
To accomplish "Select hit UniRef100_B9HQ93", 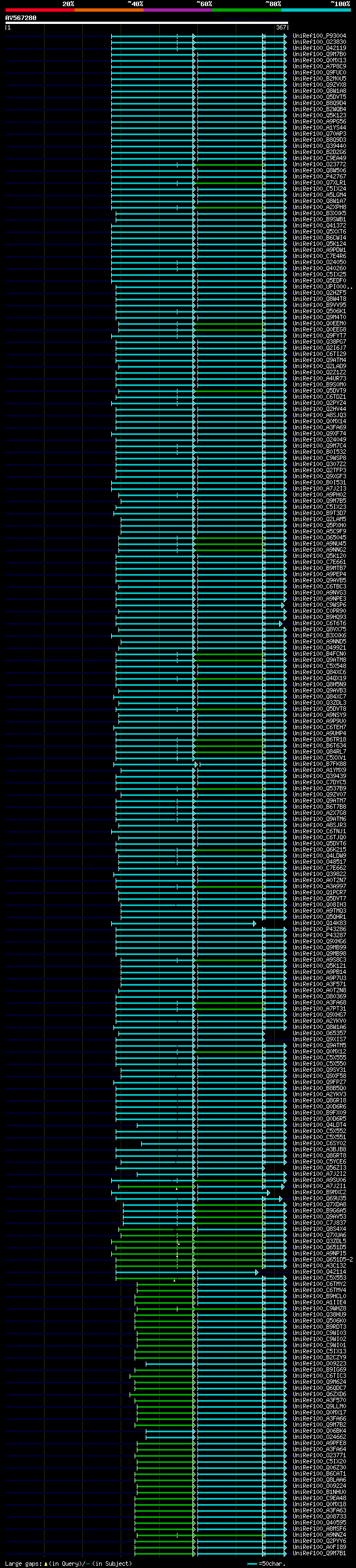I will pos(319,617).
